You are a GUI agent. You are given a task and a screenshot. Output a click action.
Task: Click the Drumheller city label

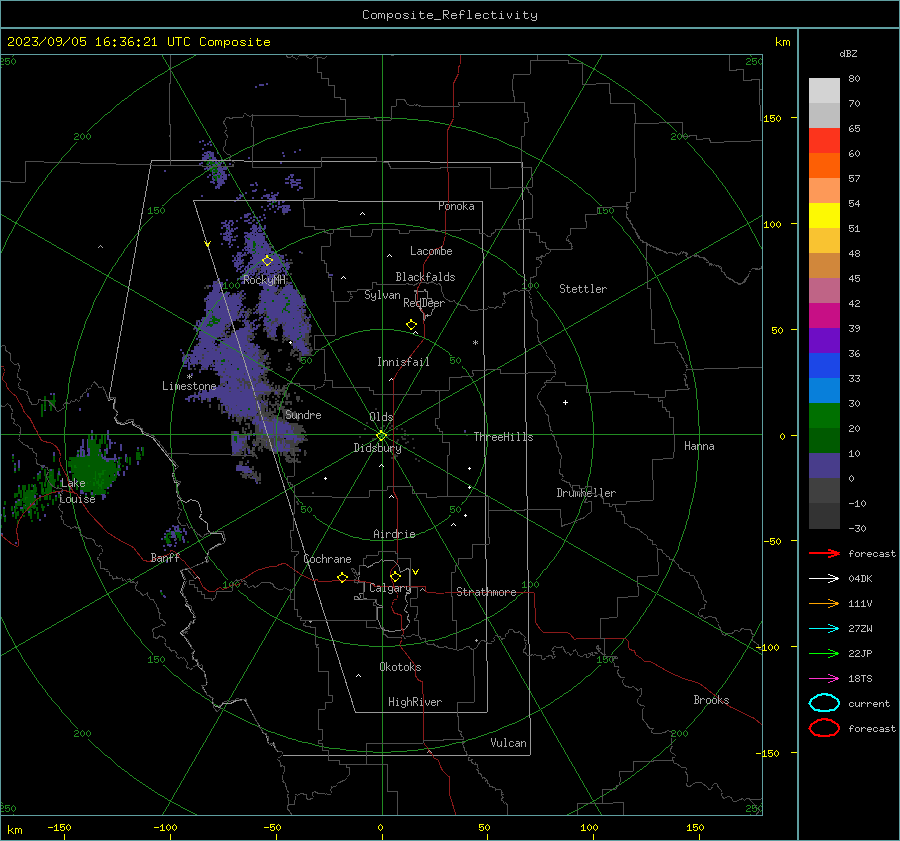coord(586,493)
